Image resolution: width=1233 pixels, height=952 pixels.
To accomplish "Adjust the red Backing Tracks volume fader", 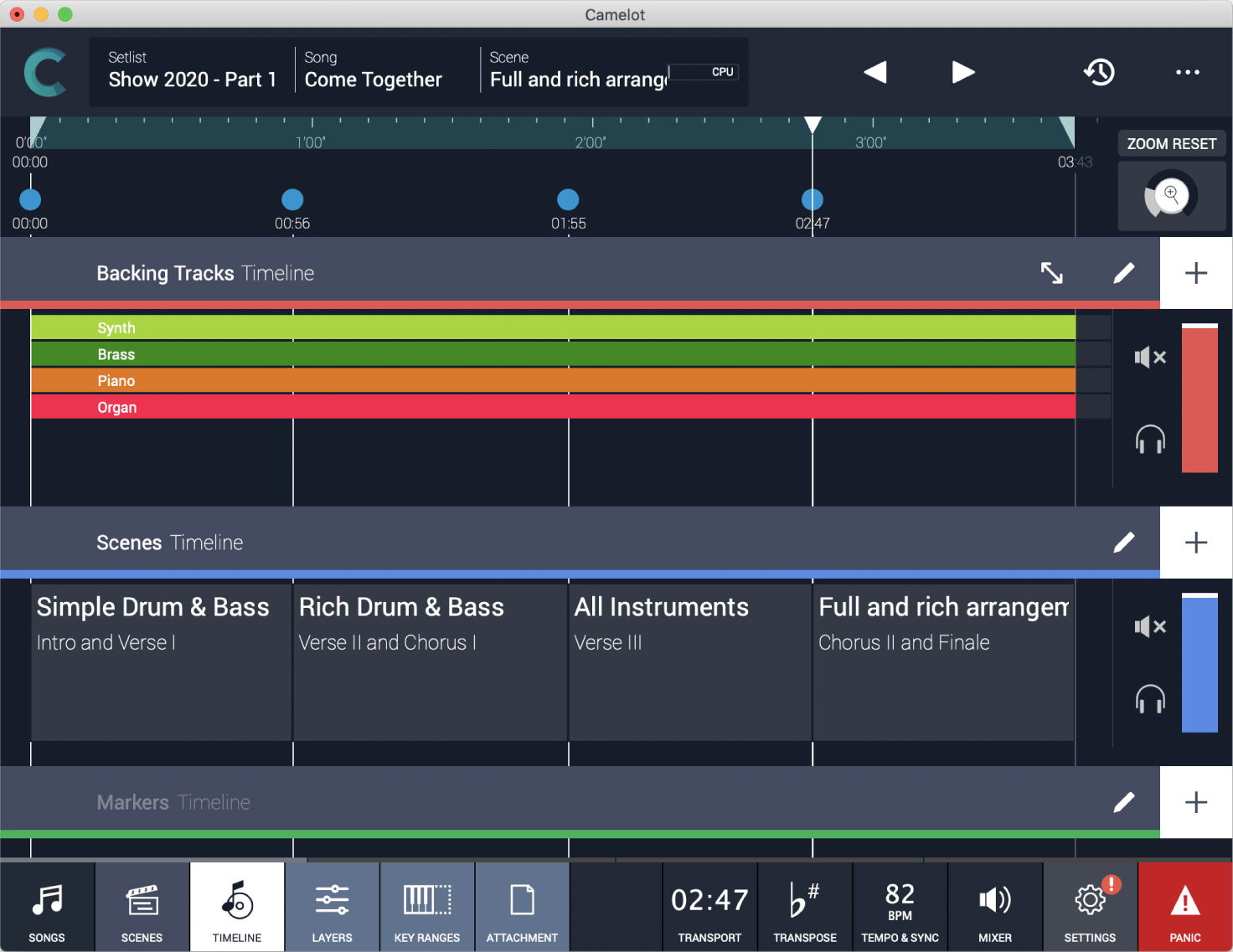I will pyautogui.click(x=1199, y=399).
